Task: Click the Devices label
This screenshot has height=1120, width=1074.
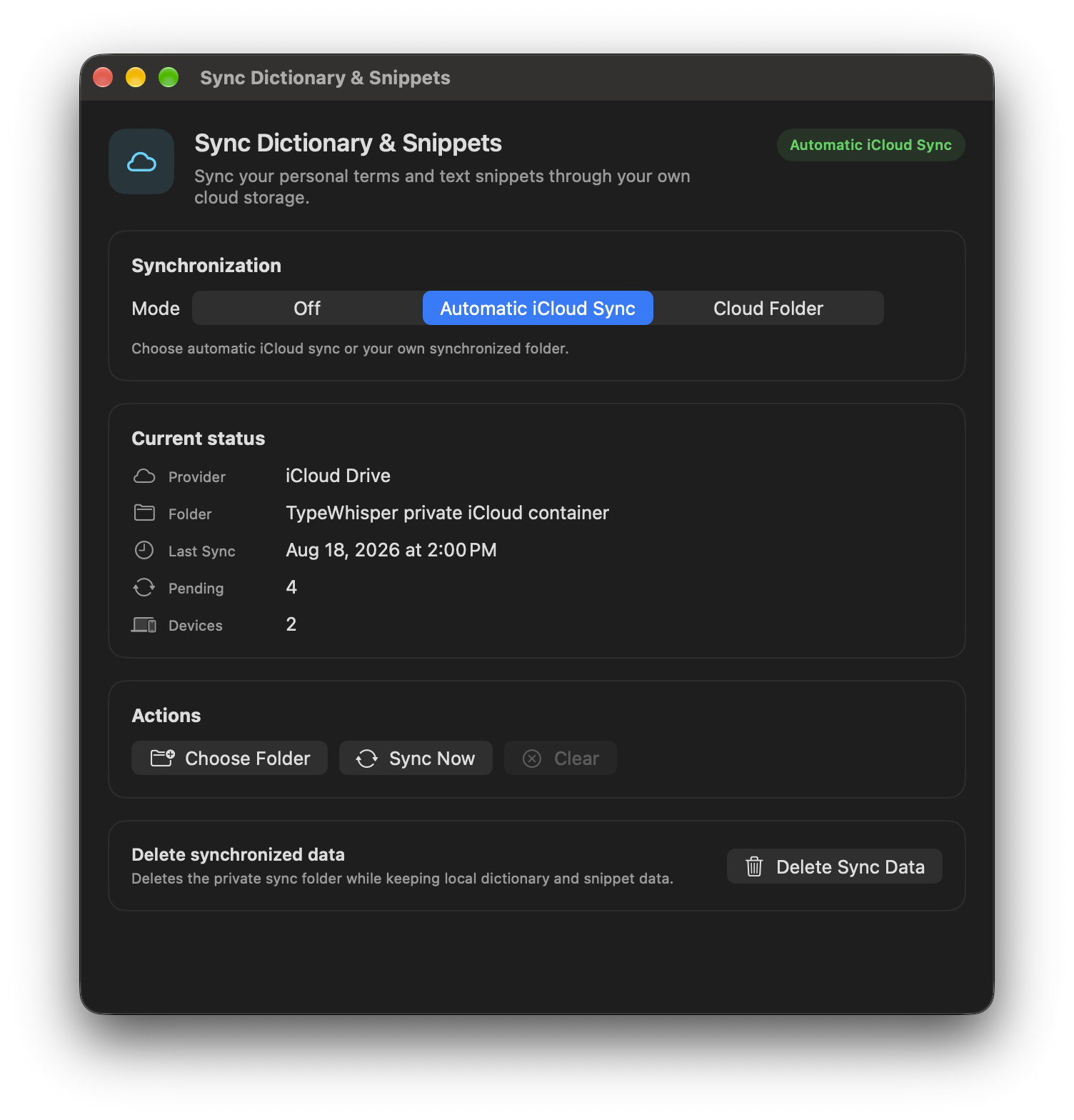Action: tap(196, 625)
